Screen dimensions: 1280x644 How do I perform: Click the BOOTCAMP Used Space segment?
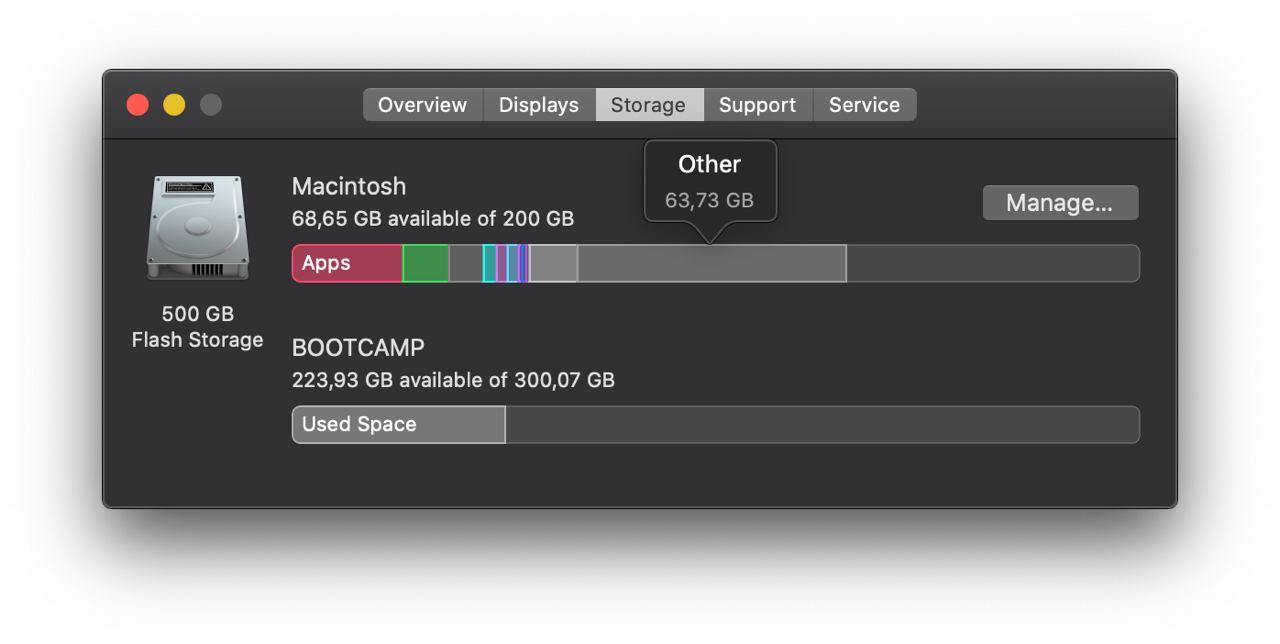click(398, 424)
